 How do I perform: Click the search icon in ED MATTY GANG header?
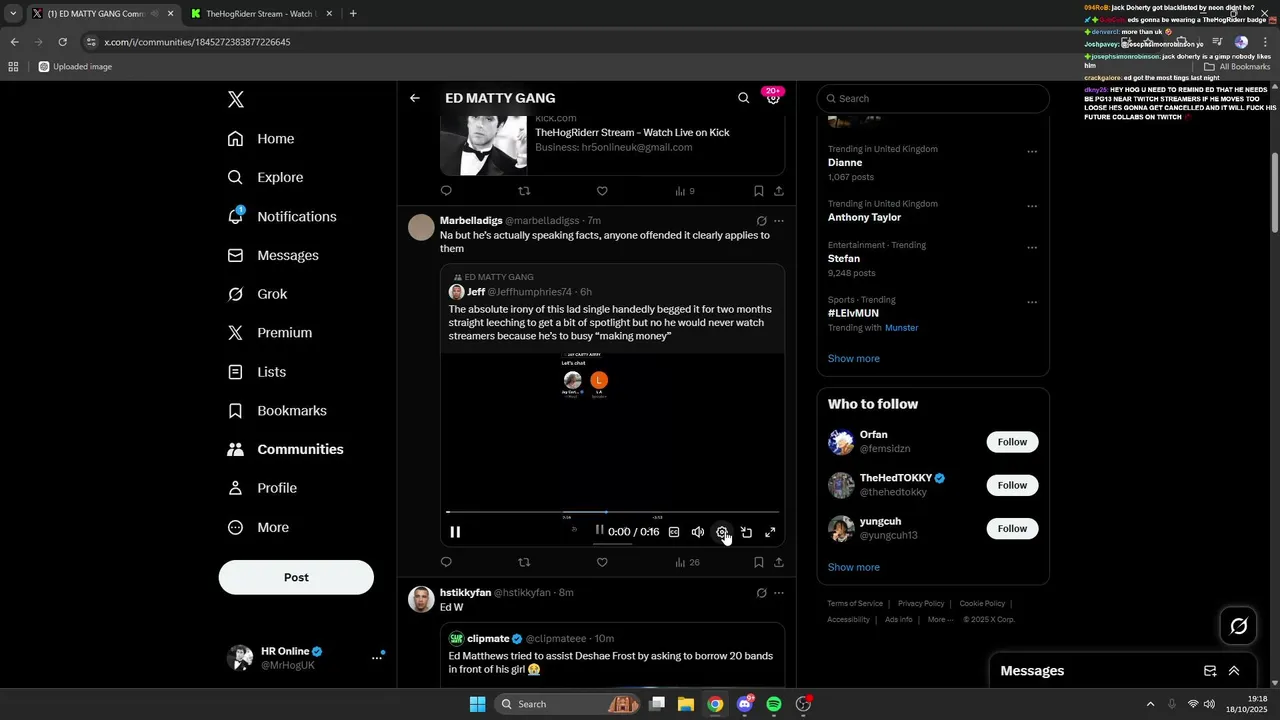[743, 98]
